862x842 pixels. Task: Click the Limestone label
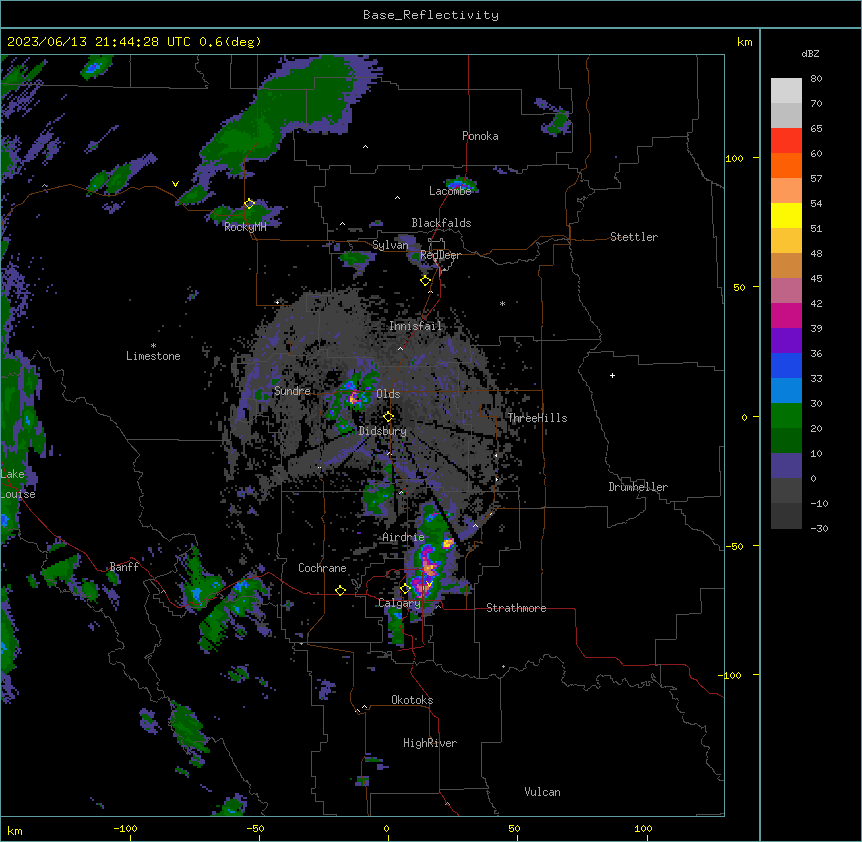tap(153, 356)
